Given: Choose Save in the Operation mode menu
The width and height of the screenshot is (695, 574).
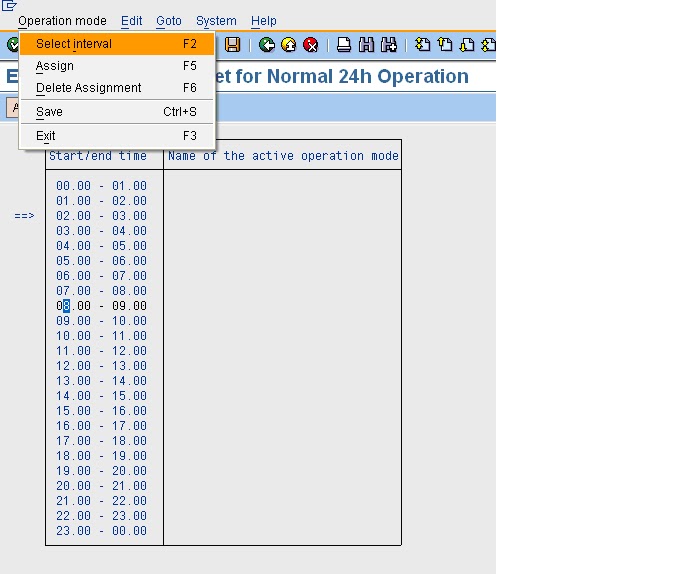Looking at the screenshot, I should pyautogui.click(x=117, y=112).
